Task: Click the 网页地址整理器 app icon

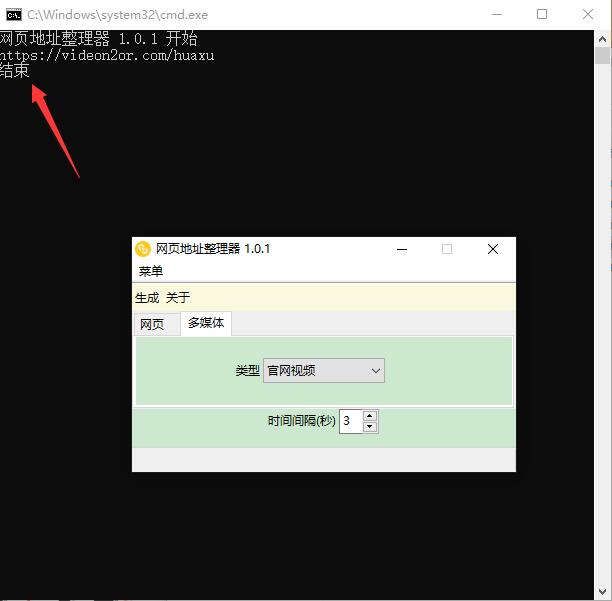Action: click(x=143, y=249)
